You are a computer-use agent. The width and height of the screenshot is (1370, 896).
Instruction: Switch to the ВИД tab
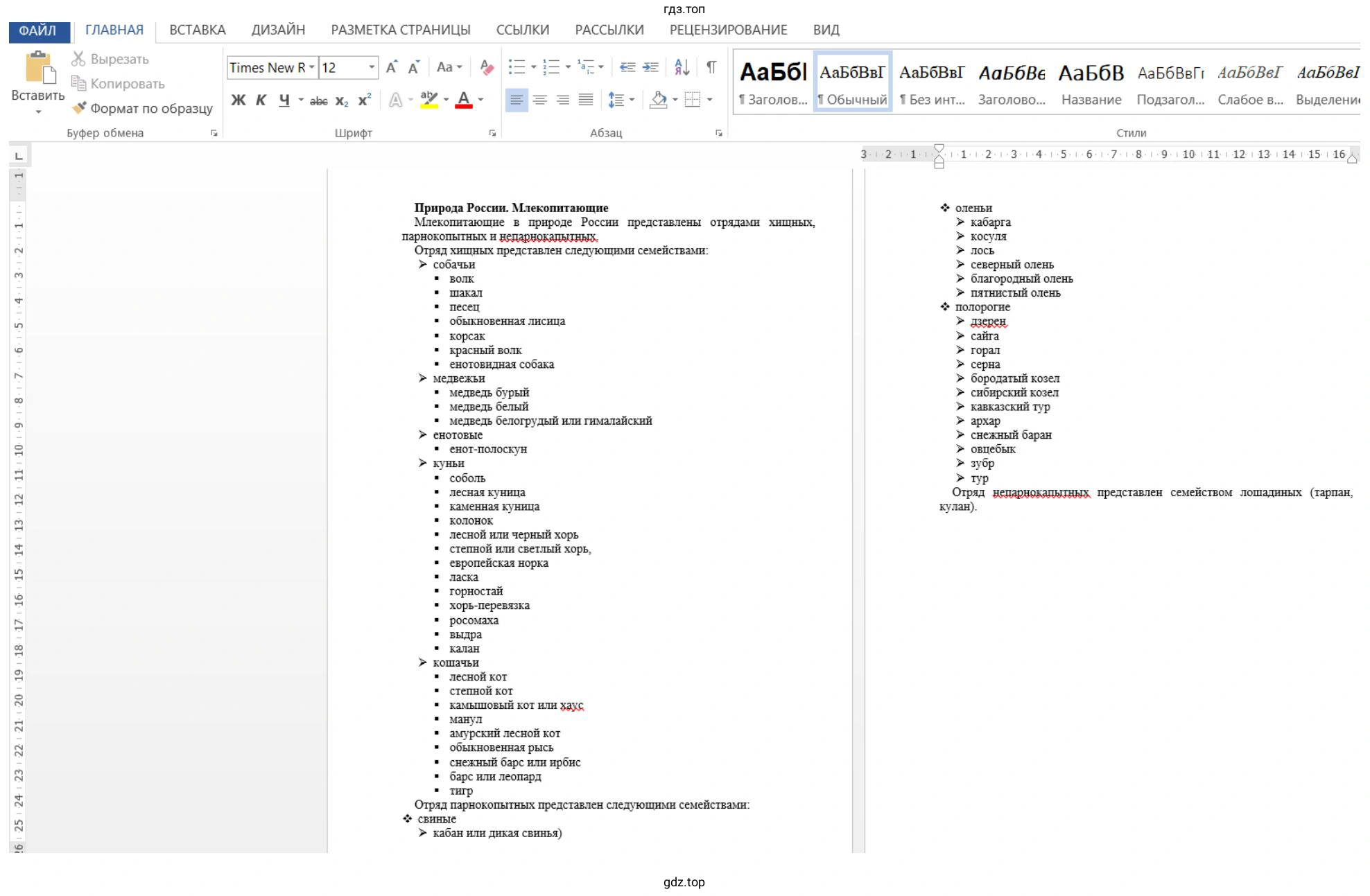826,30
